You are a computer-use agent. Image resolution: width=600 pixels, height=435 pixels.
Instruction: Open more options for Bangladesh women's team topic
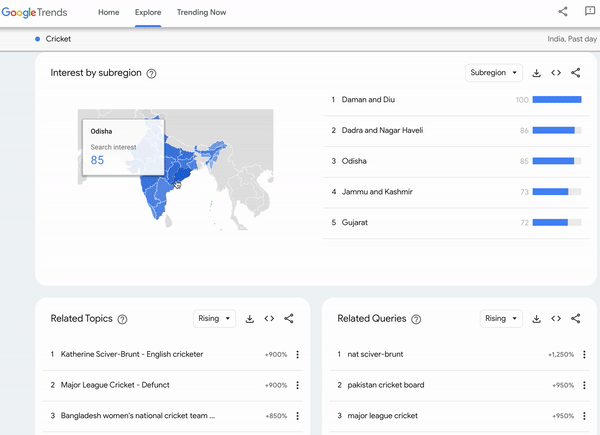(297, 416)
